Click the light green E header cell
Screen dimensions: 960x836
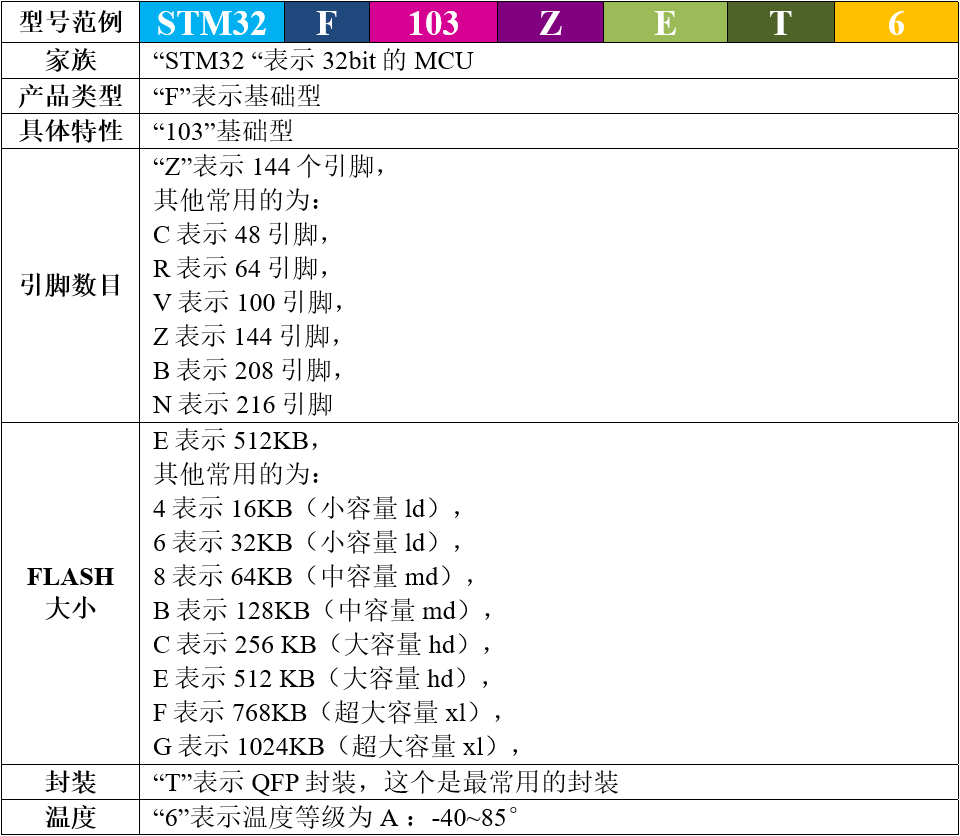tap(665, 22)
